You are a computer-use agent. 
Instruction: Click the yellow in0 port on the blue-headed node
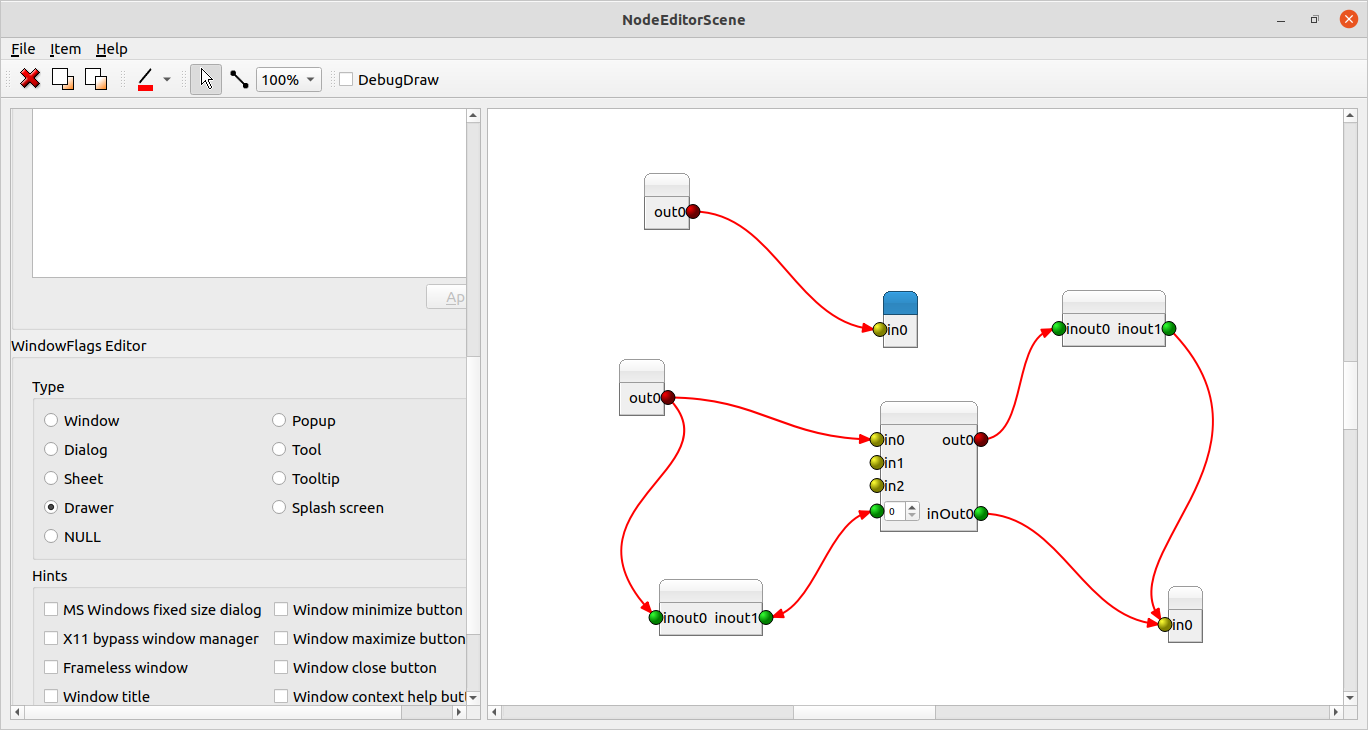point(880,329)
